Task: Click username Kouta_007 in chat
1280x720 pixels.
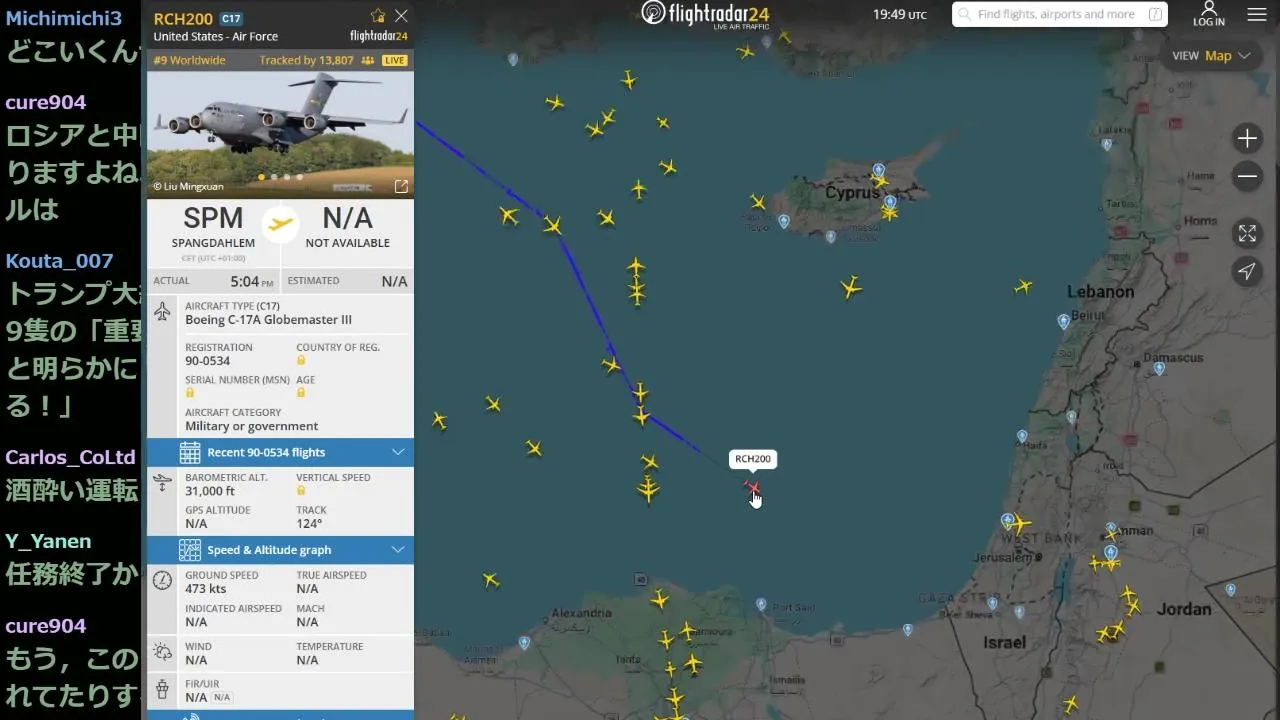Action: [59, 261]
